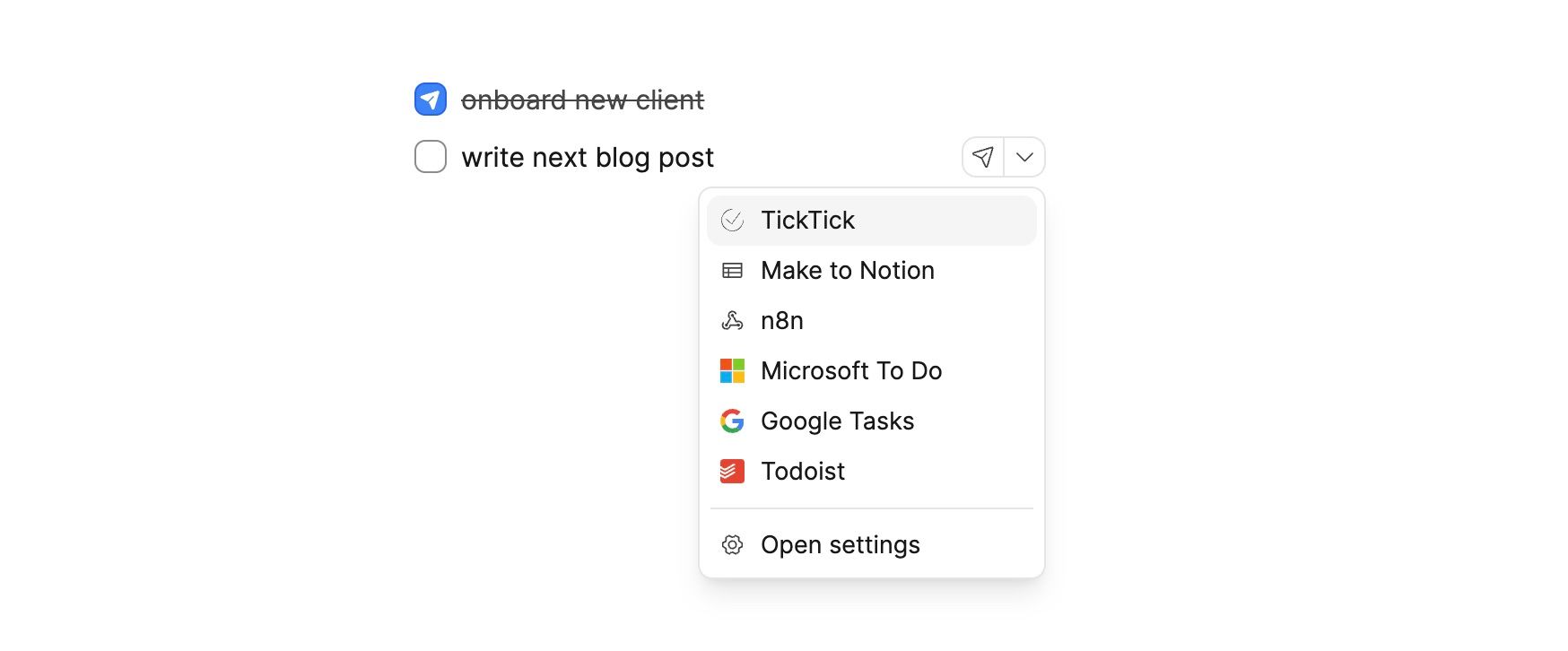Click the TickTick checkmark icon
The height and width of the screenshot is (651, 1568).
(732, 220)
